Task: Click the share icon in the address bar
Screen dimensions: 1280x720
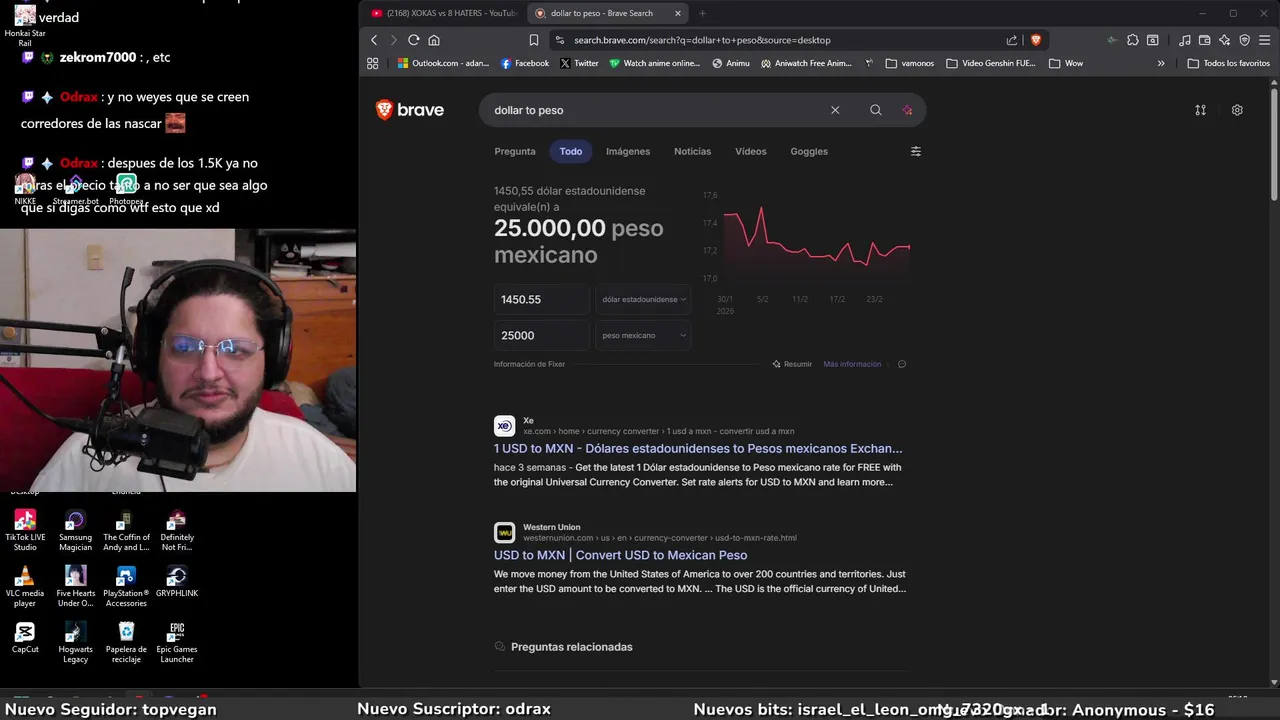Action: click(x=1012, y=40)
